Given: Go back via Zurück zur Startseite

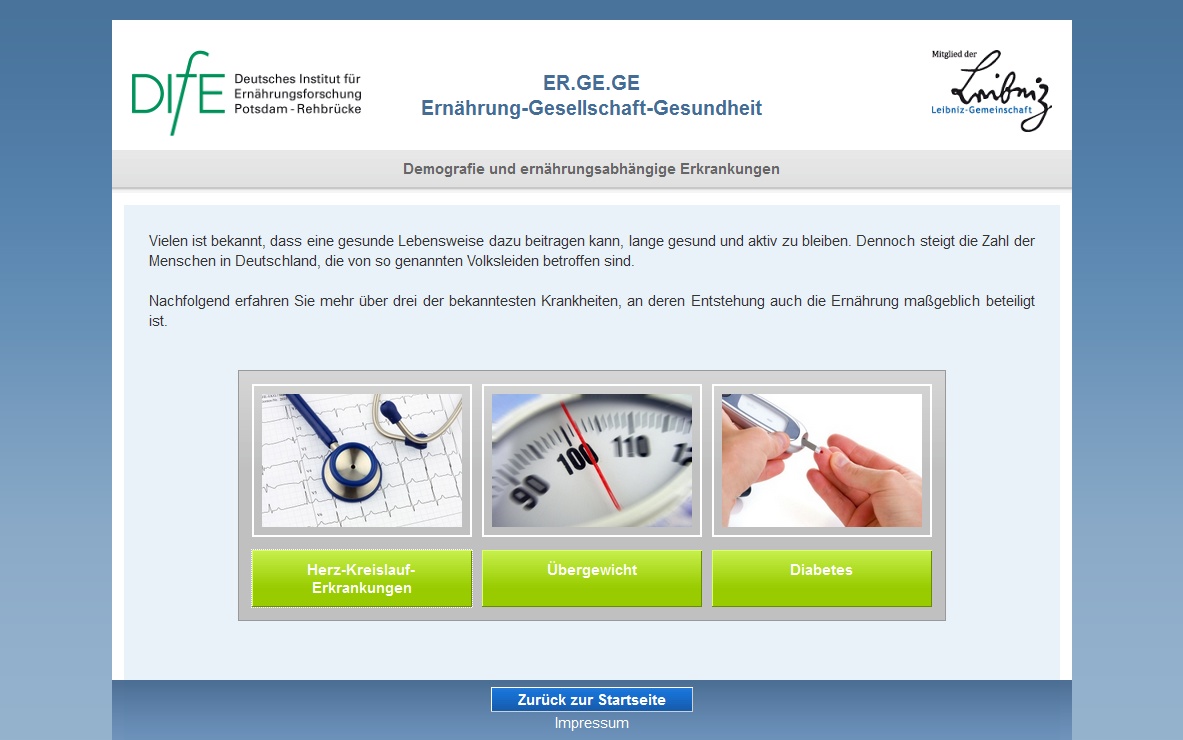Looking at the screenshot, I should (x=592, y=699).
